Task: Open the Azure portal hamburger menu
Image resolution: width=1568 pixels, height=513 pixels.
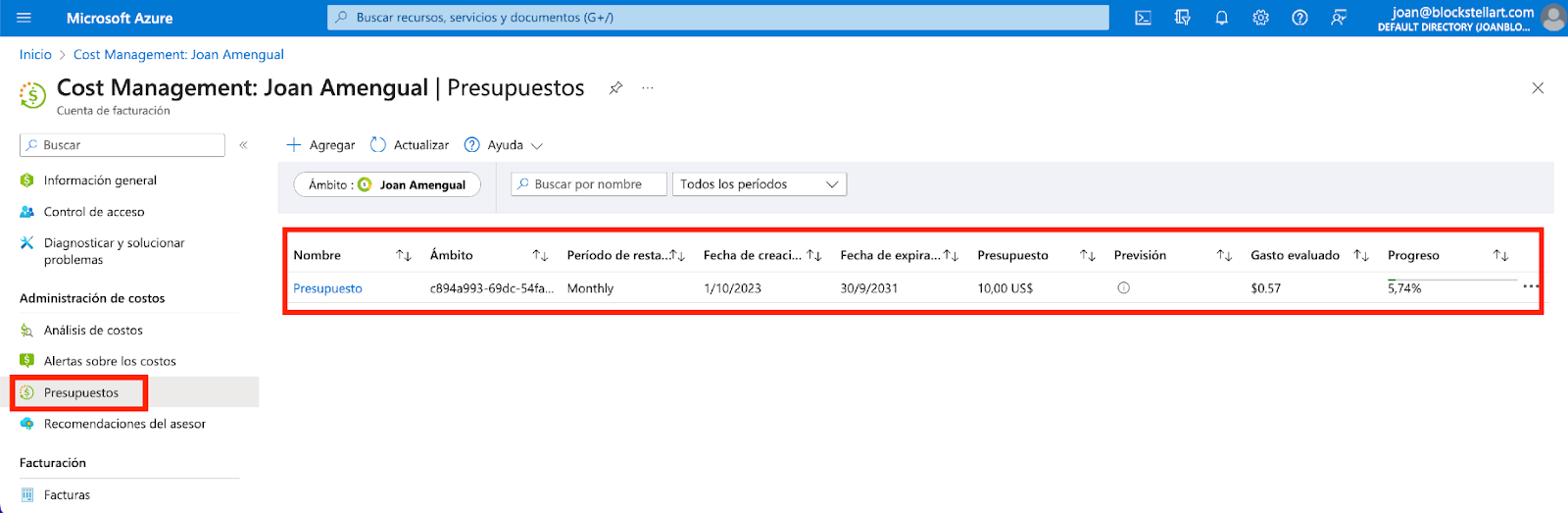Action: 24,18
